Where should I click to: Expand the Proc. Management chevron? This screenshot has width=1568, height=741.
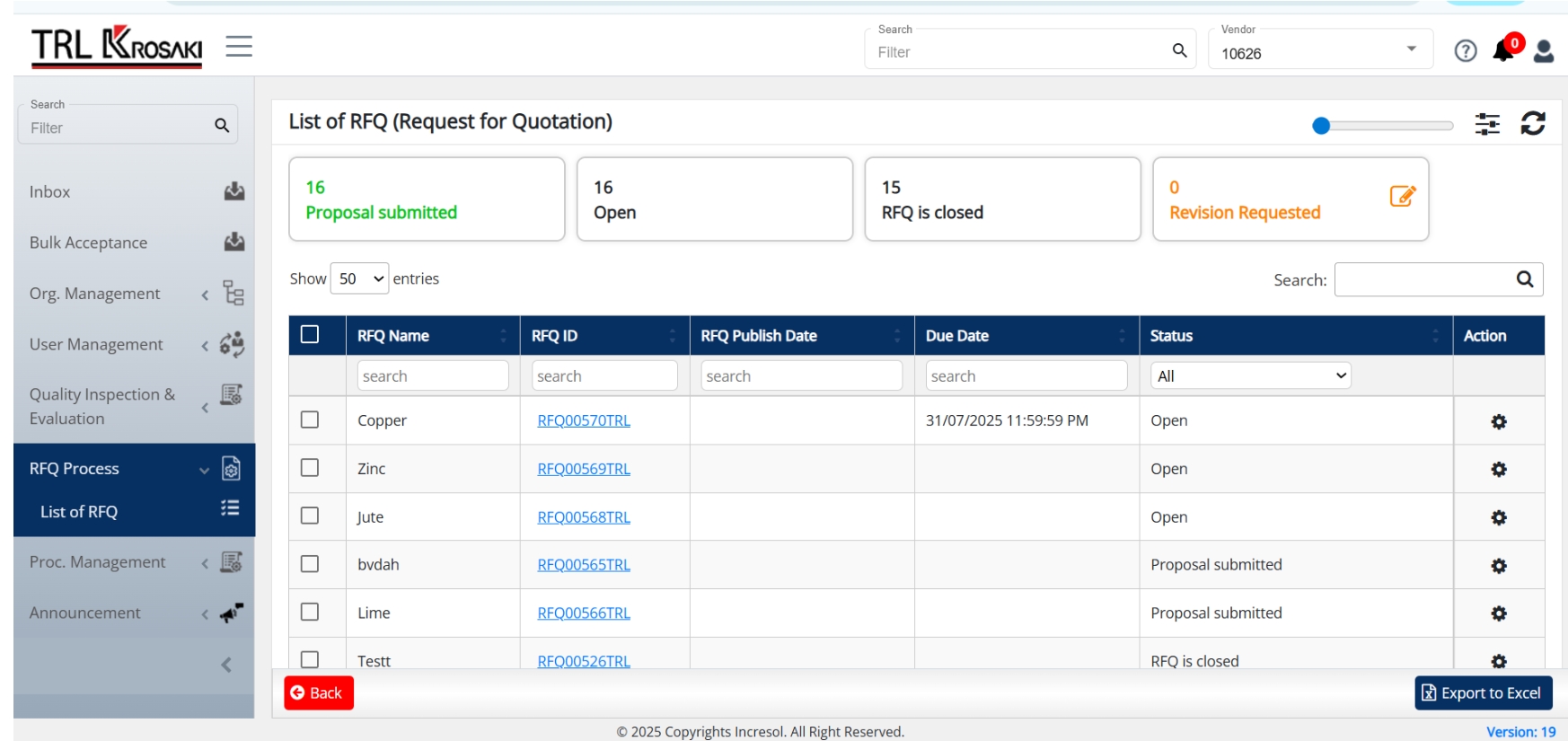[x=205, y=563]
